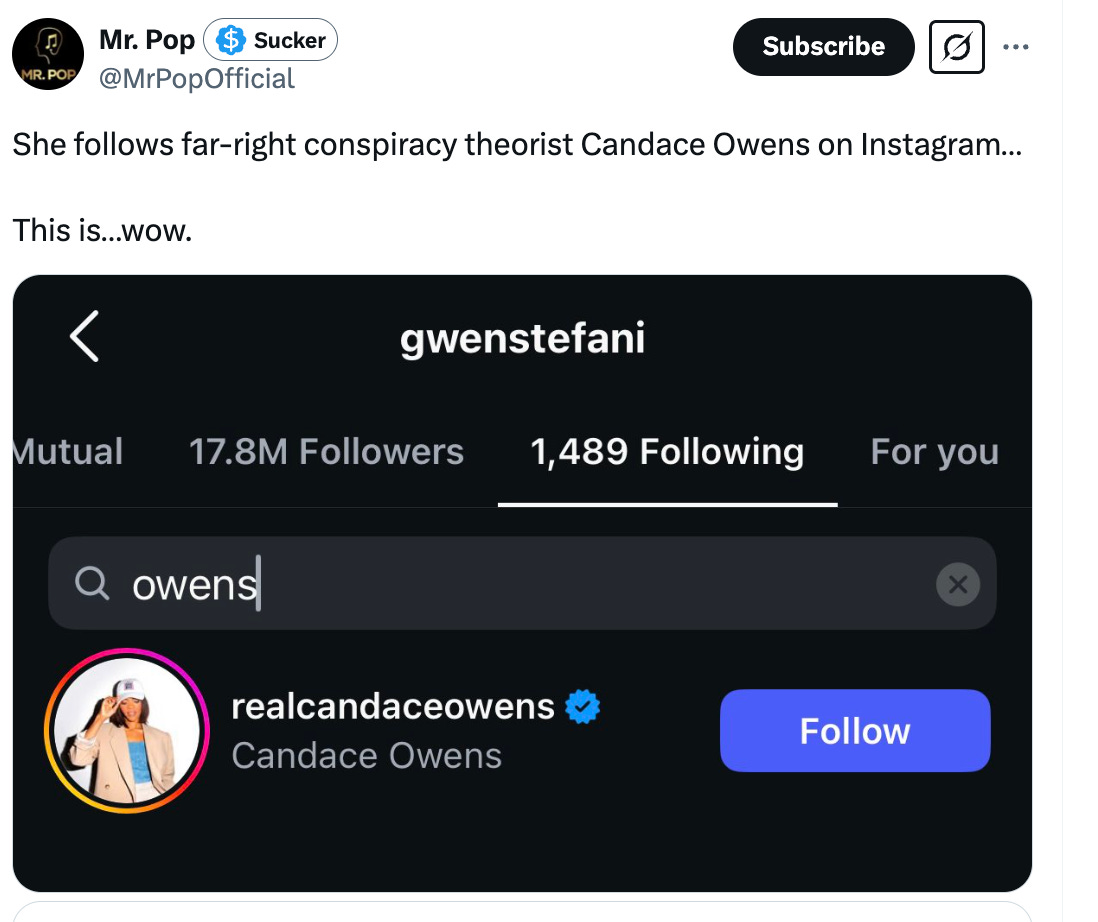This screenshot has height=922, width=1098.
Task: Switch to the '17.8M Followers' tab
Action: (327, 452)
